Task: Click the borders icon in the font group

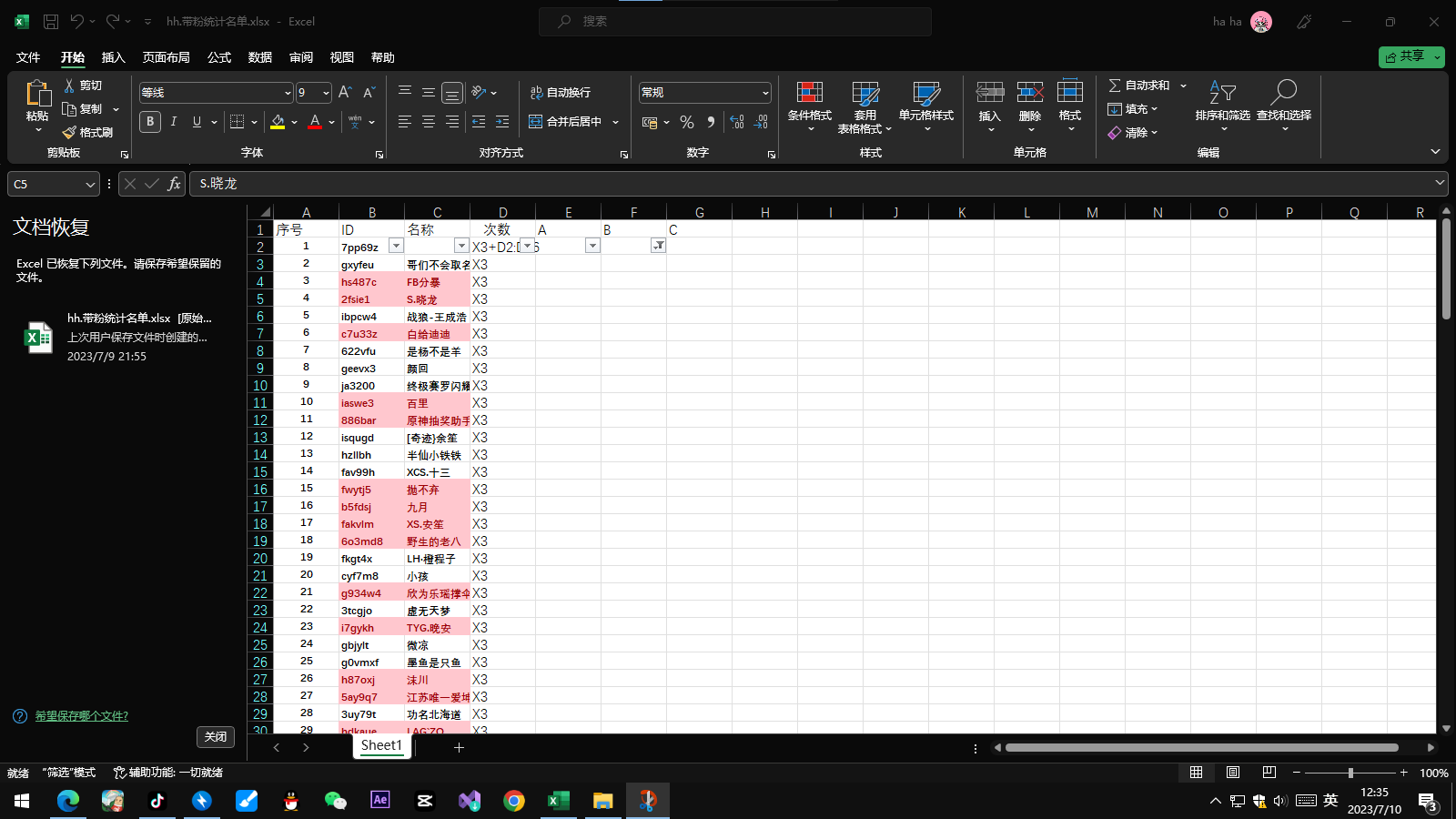Action: pos(237,122)
